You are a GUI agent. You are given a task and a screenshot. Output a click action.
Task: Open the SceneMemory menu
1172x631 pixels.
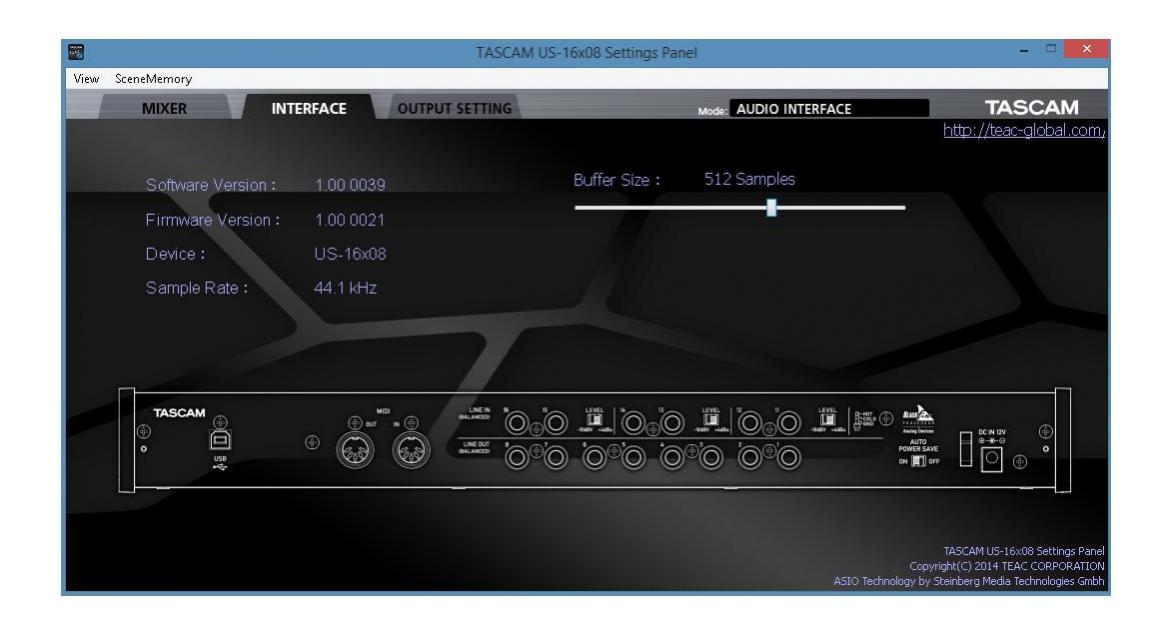pyautogui.click(x=154, y=78)
